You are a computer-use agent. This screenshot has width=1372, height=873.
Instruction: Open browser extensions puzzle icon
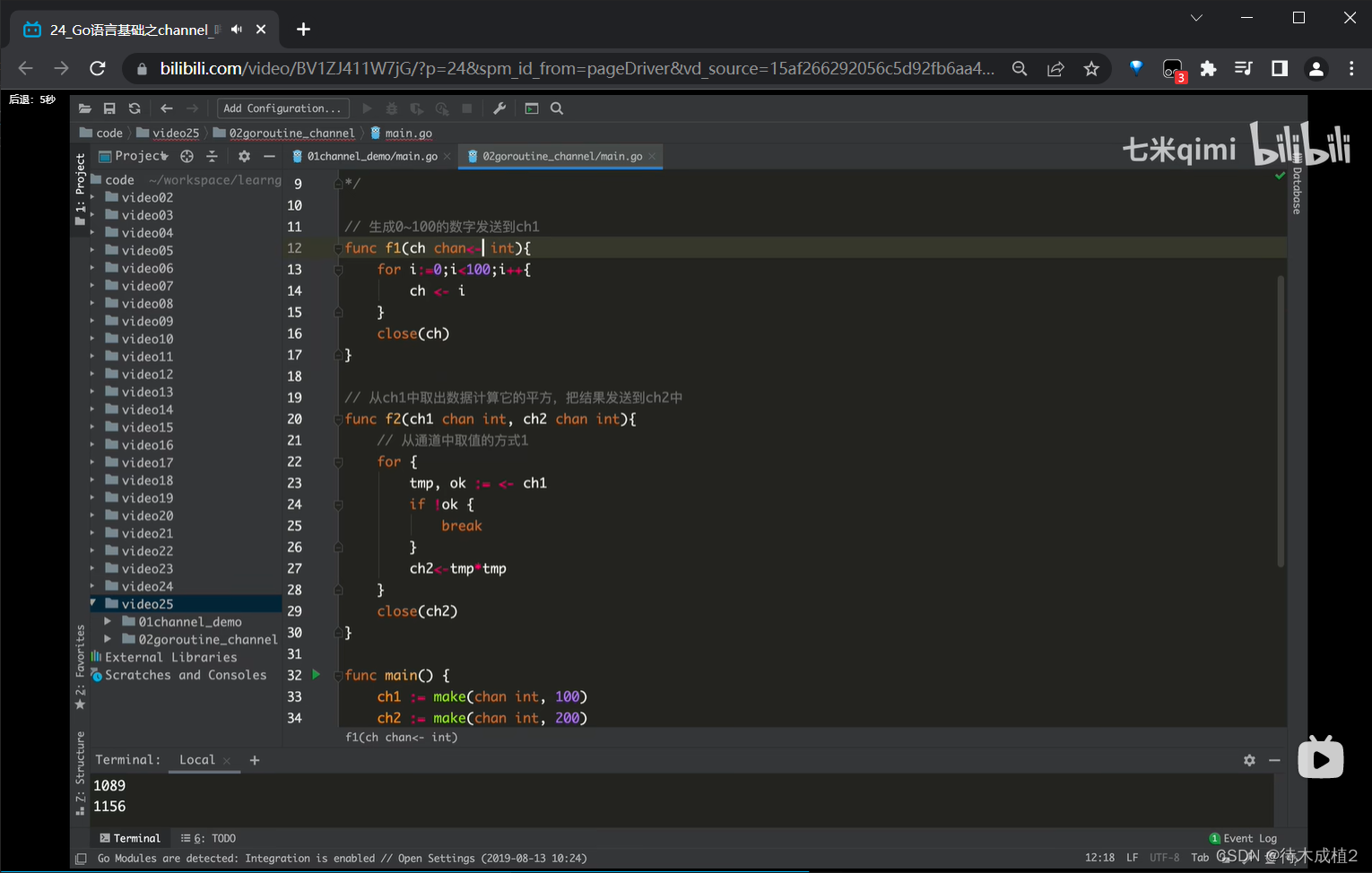point(1208,68)
